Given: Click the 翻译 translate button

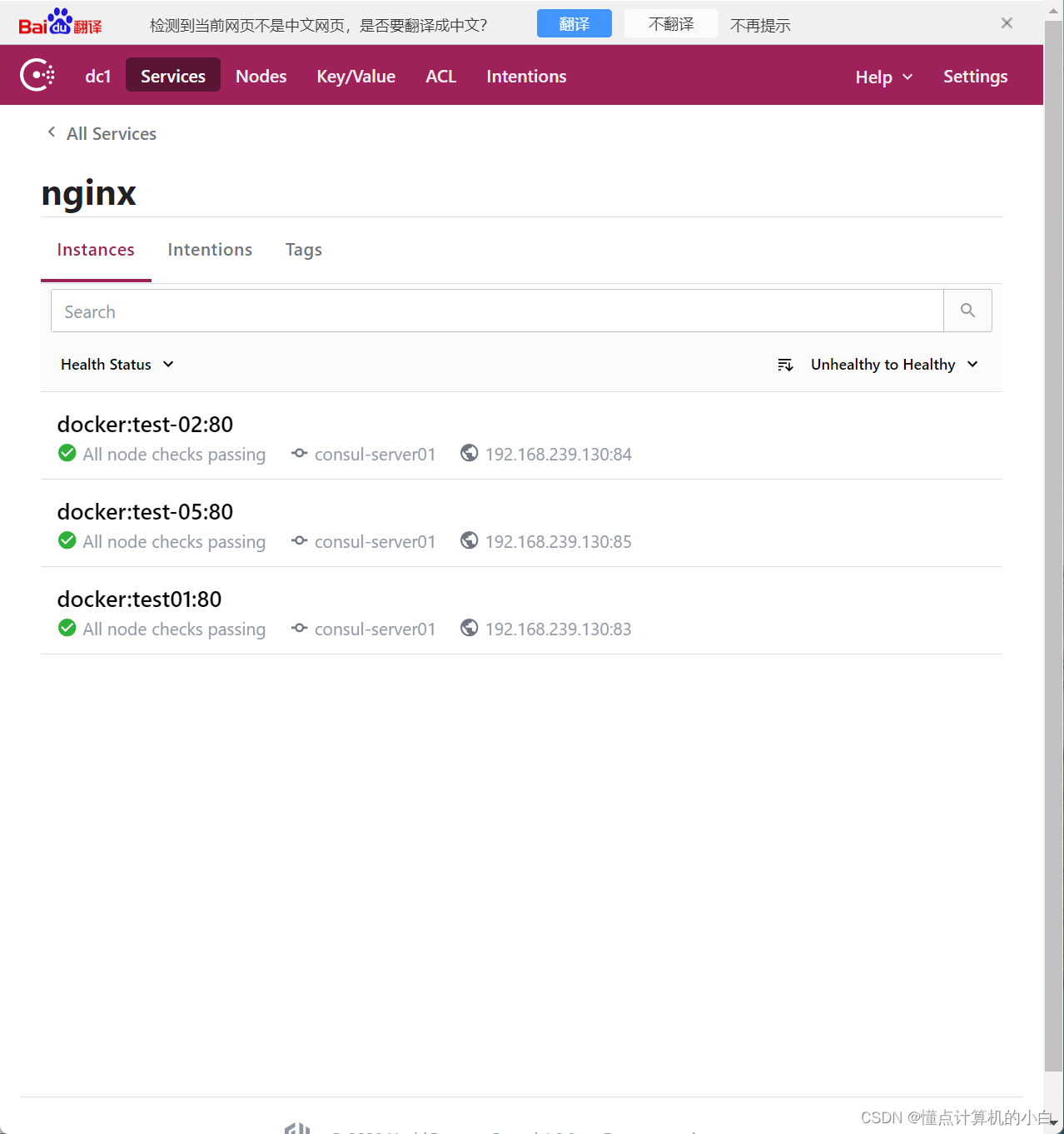Looking at the screenshot, I should pos(574,23).
